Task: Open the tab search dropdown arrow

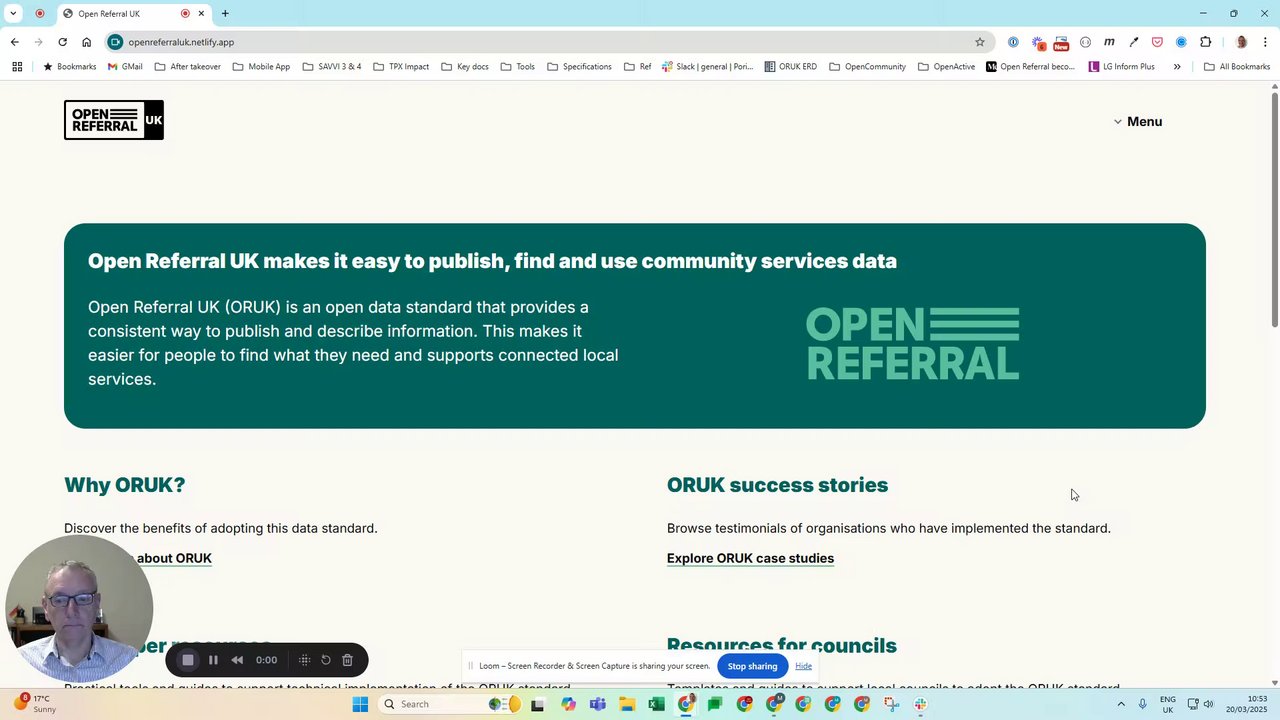Action: [13, 14]
